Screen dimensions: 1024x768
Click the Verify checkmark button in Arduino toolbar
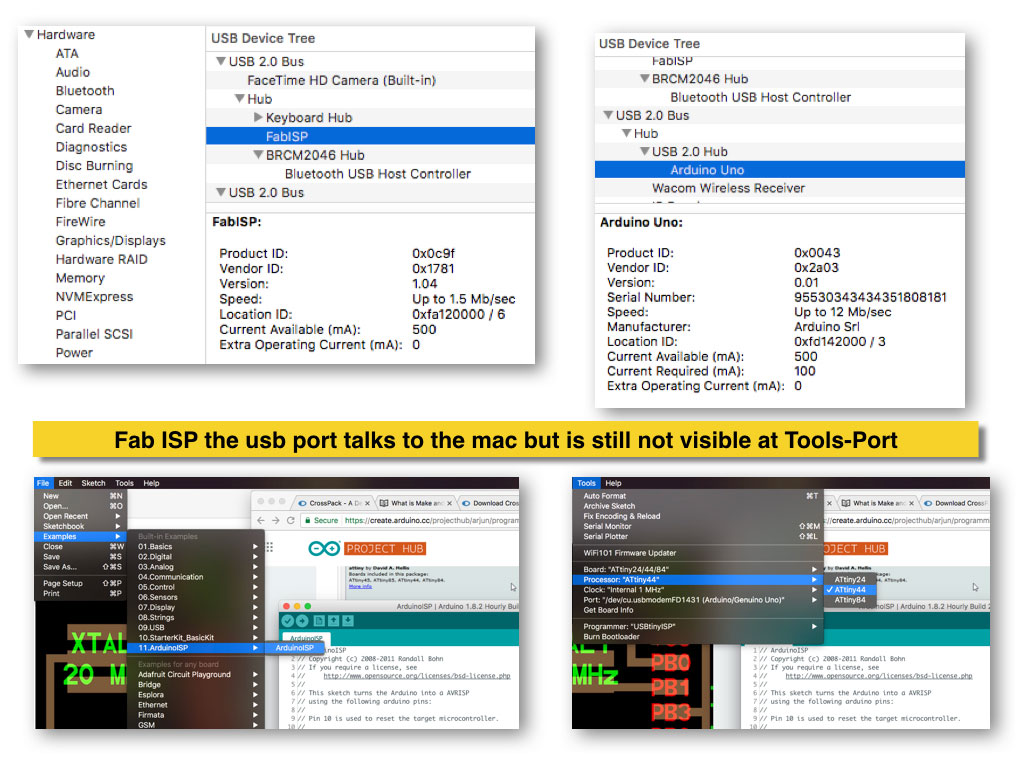(287, 620)
